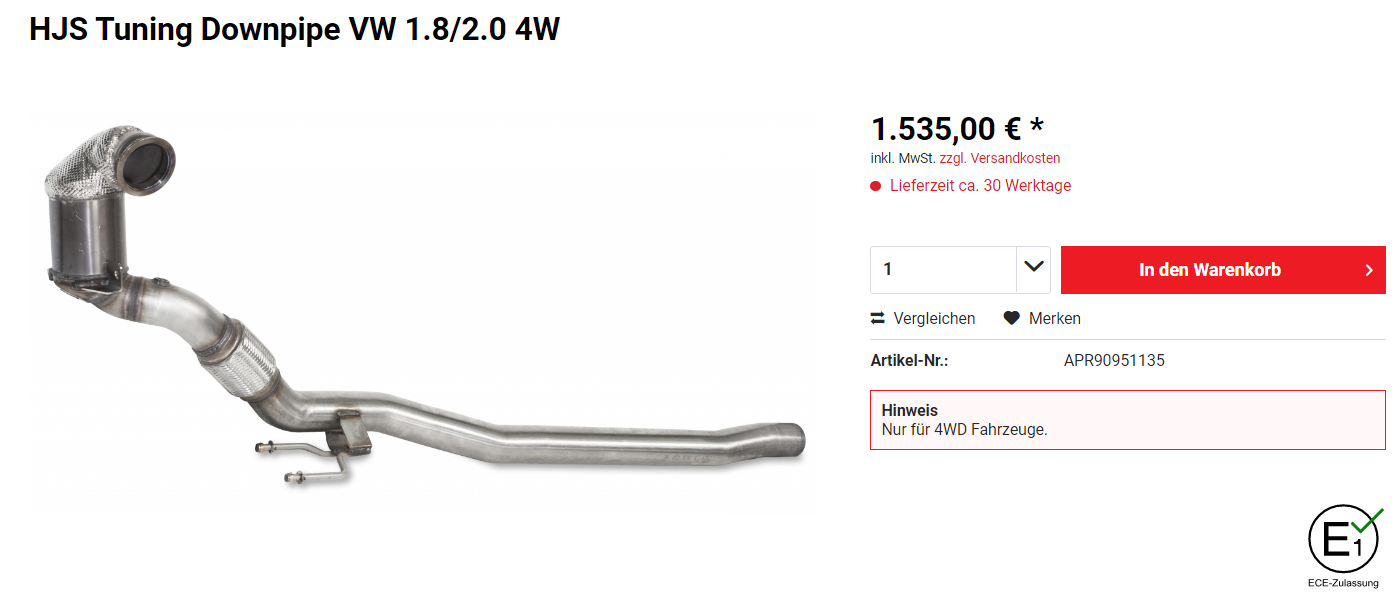Click the asterisk next to the price
The height and width of the screenshot is (611, 1400).
1036,126
